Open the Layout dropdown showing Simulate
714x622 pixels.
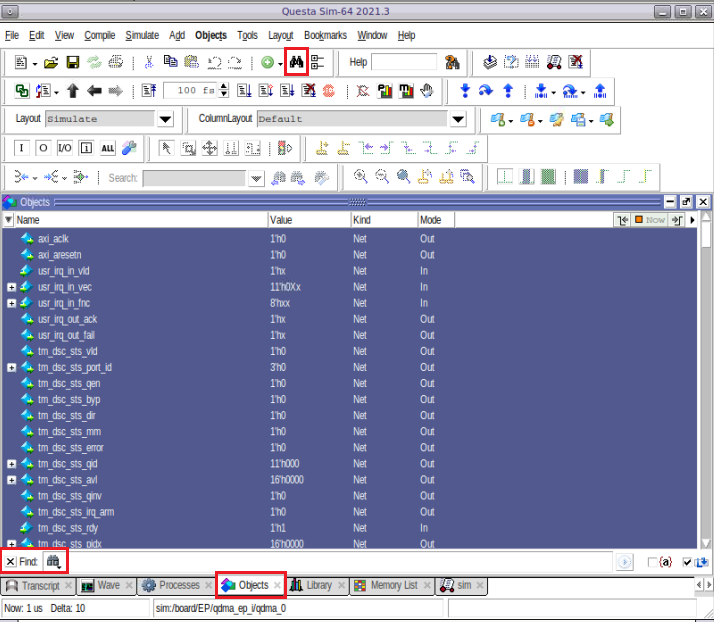pos(165,119)
